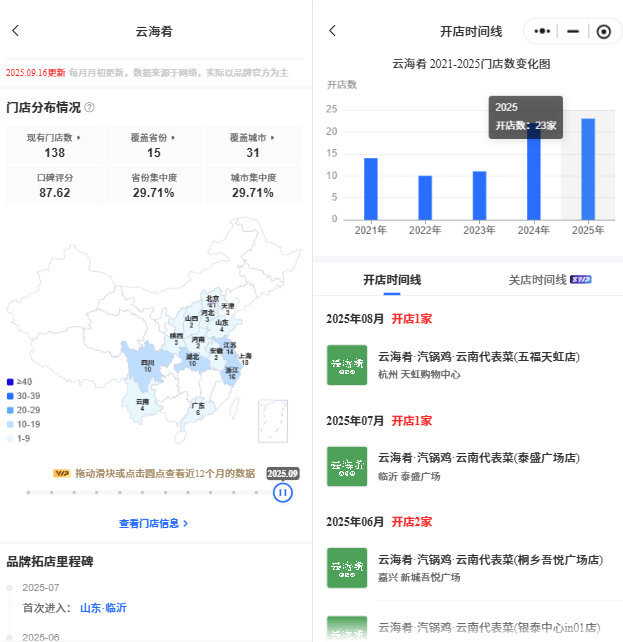Select 云南 province on the map
This screenshot has height=642, width=623.
(142, 405)
